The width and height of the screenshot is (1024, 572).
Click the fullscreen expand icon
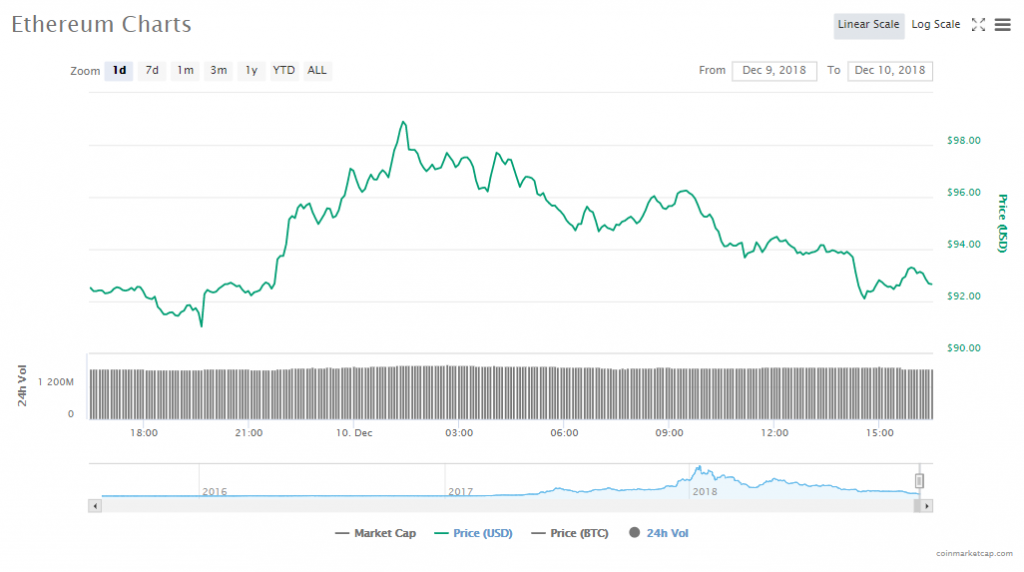pos(978,25)
